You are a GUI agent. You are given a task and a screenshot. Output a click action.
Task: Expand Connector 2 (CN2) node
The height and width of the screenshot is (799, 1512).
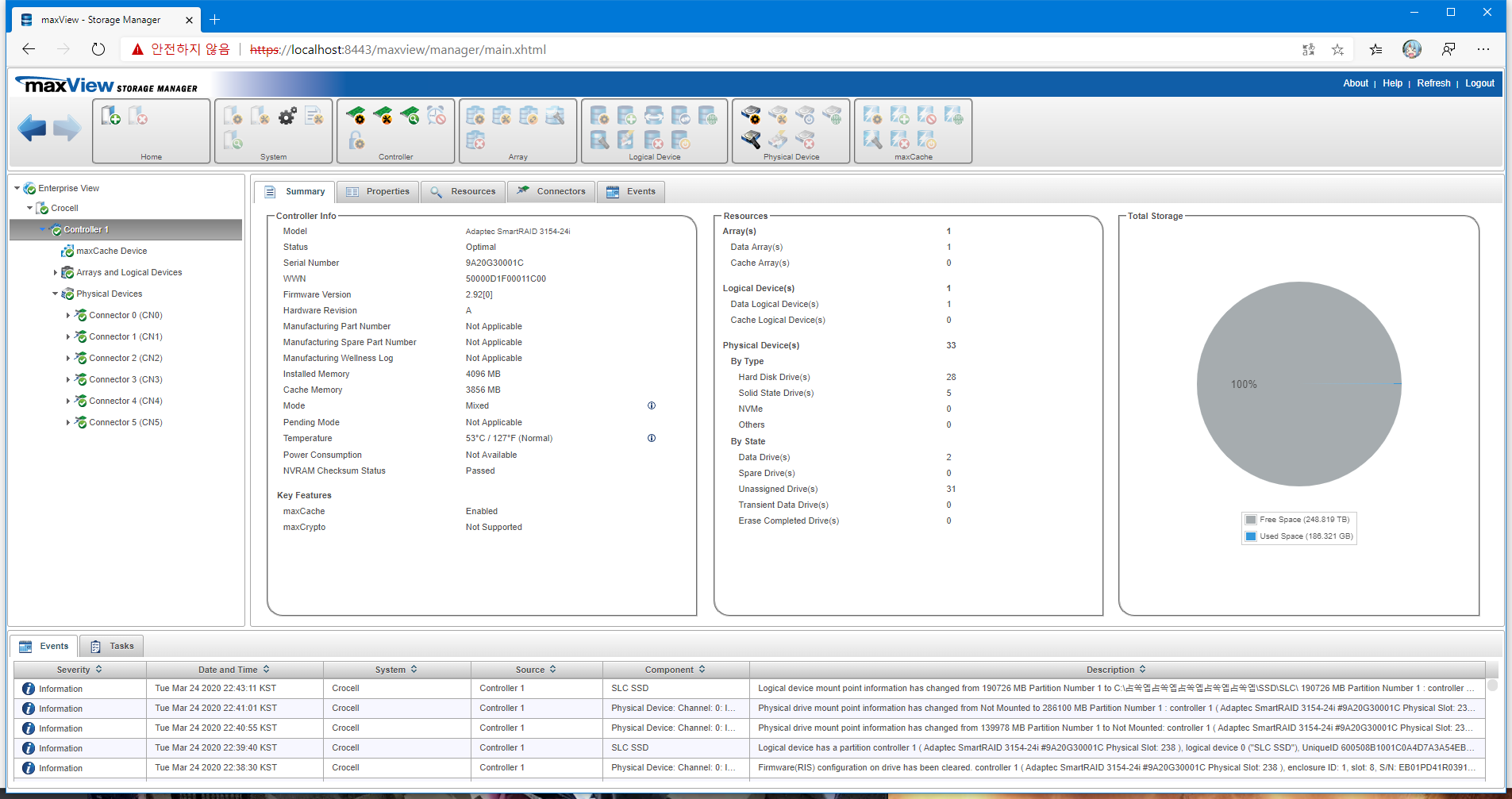[67, 358]
